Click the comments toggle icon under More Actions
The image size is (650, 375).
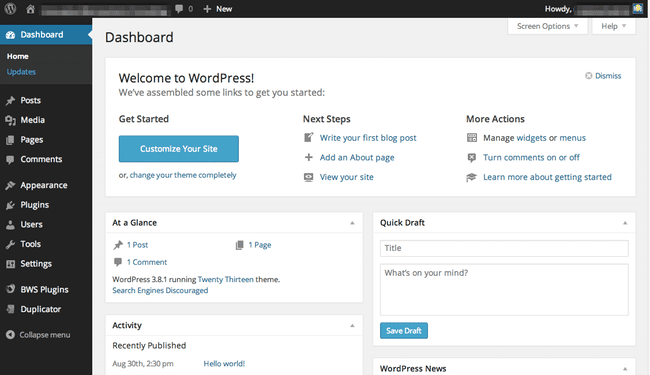click(x=472, y=157)
